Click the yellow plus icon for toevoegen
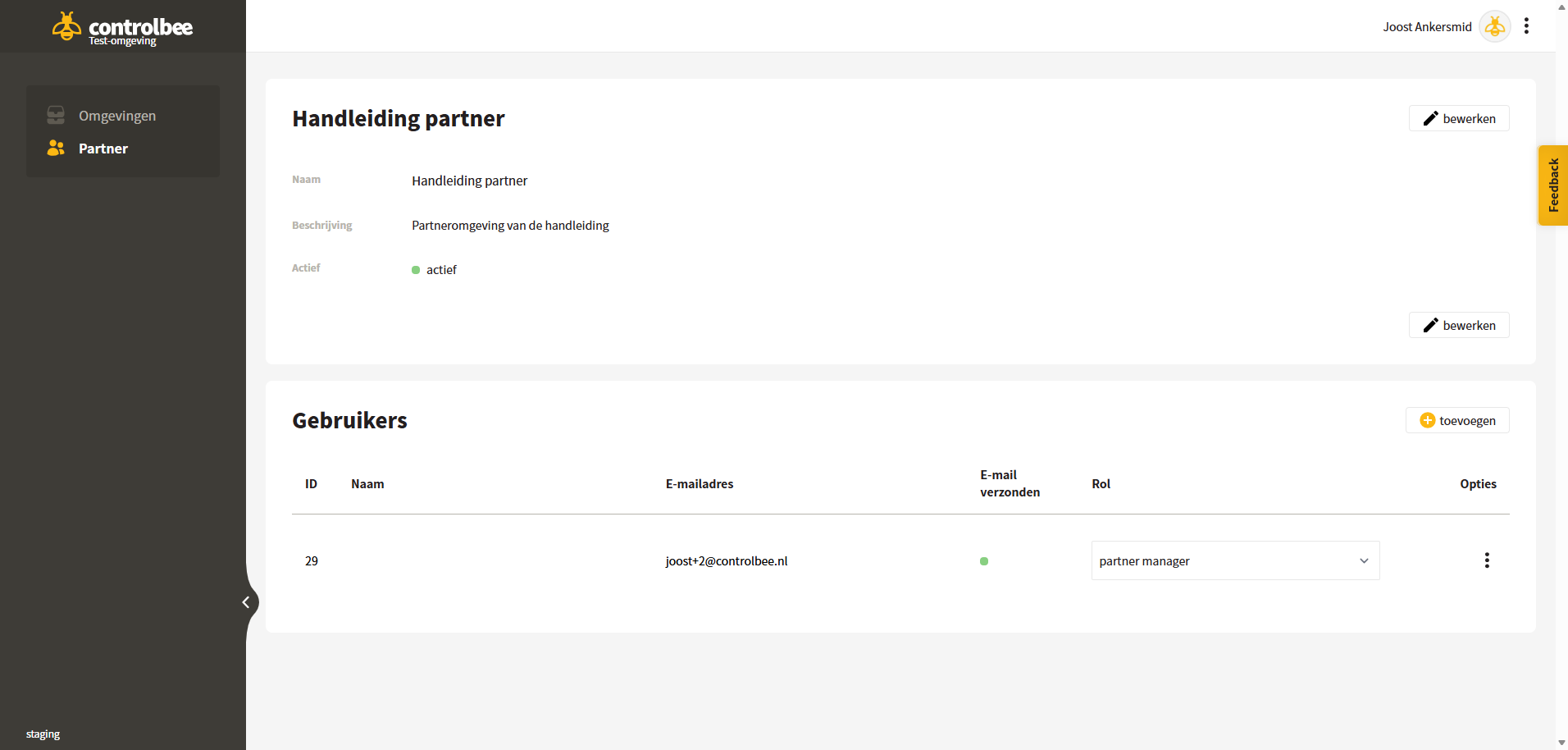Viewport: 1568px width, 750px height. point(1427,420)
